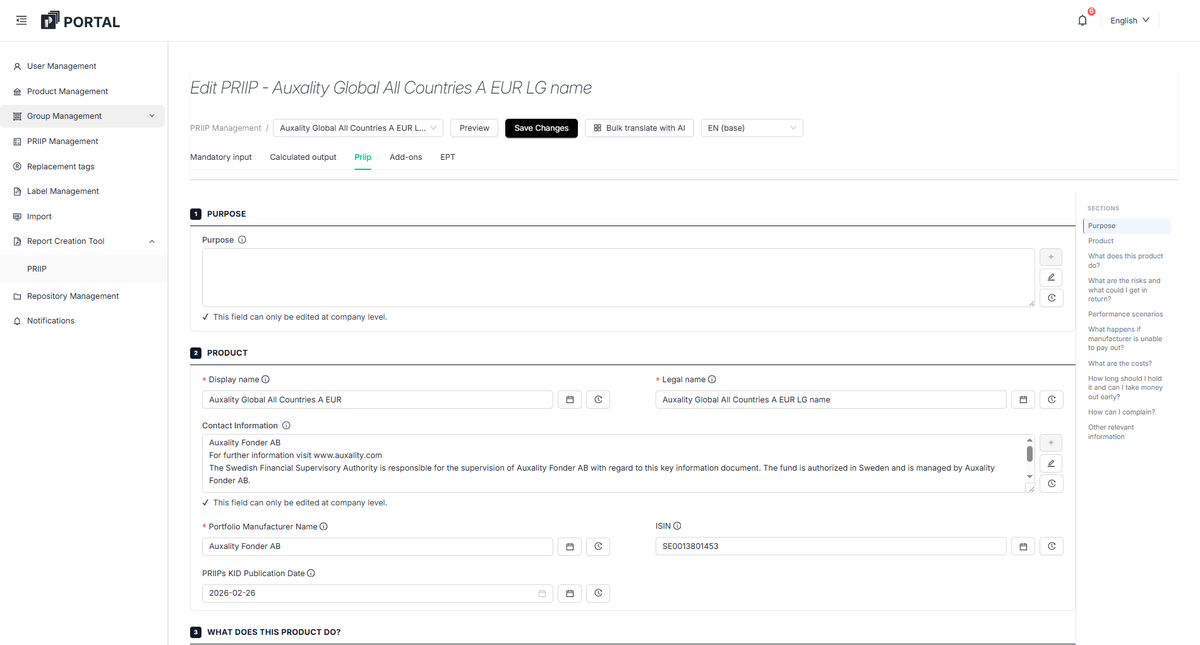1200x645 pixels.
Task: Click the history icon next to ISIN
Action: click(x=1051, y=546)
